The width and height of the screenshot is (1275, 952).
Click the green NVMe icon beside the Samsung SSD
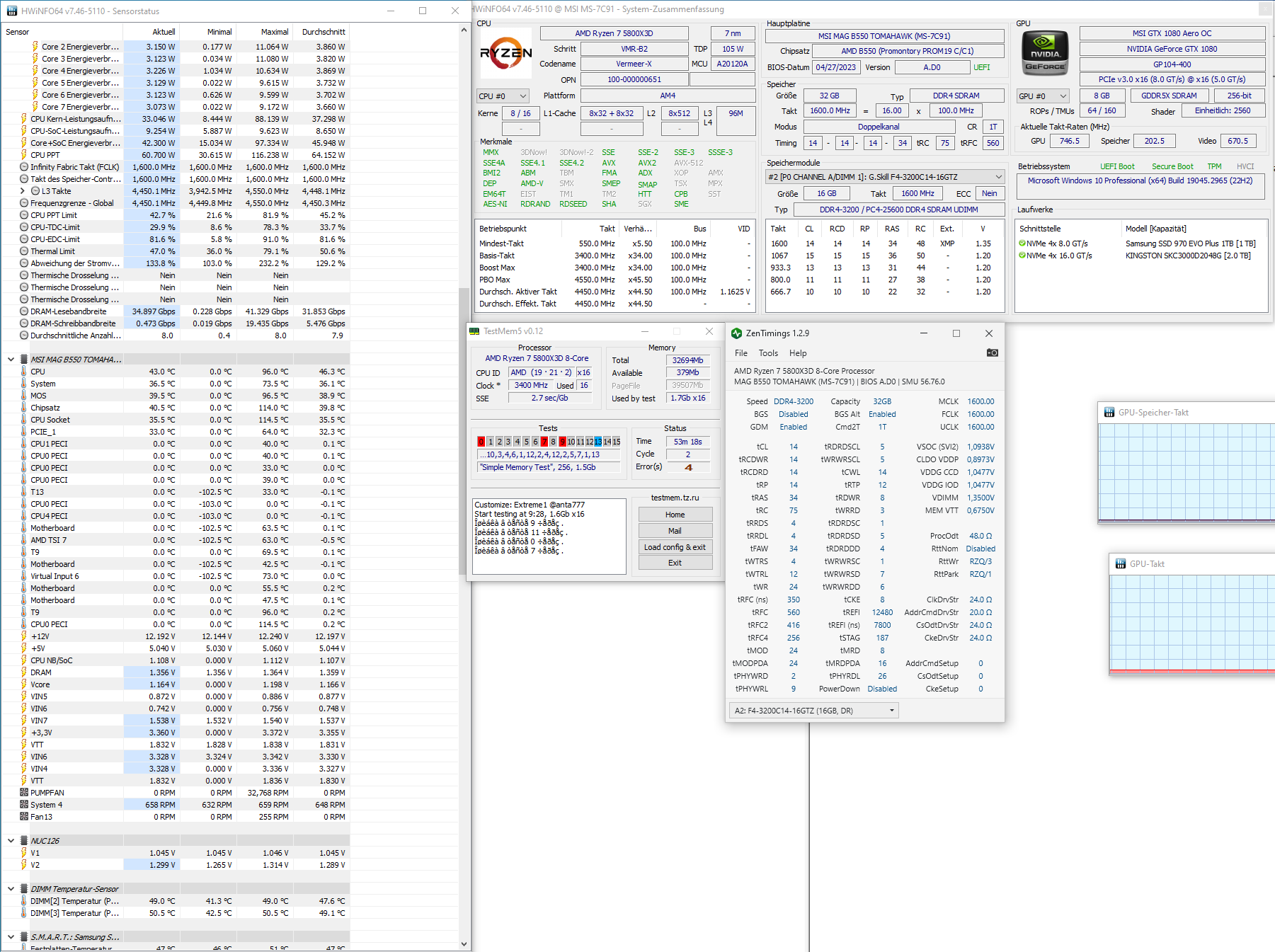pos(1022,243)
